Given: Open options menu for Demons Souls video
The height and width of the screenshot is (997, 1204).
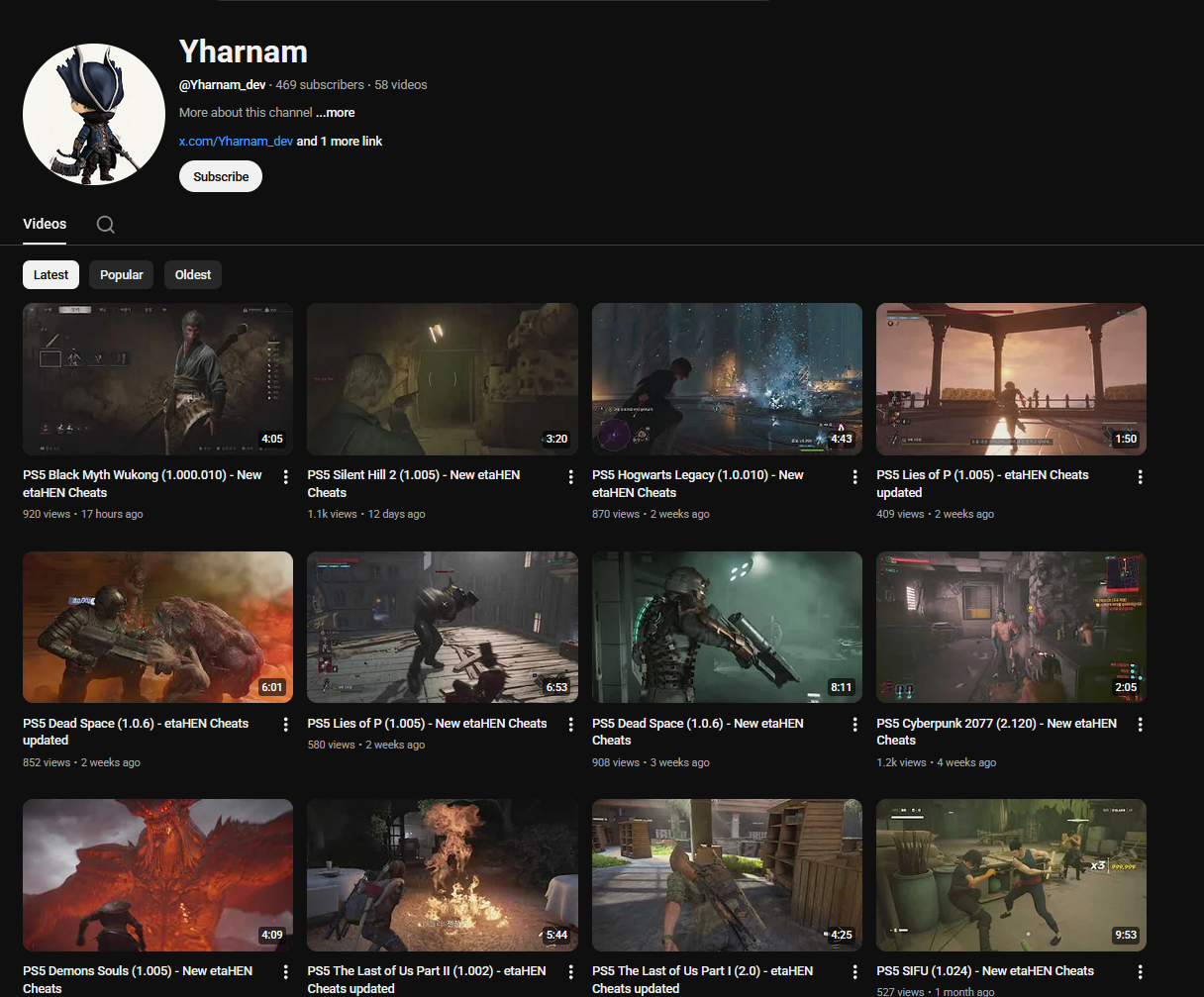Looking at the screenshot, I should coord(286,972).
